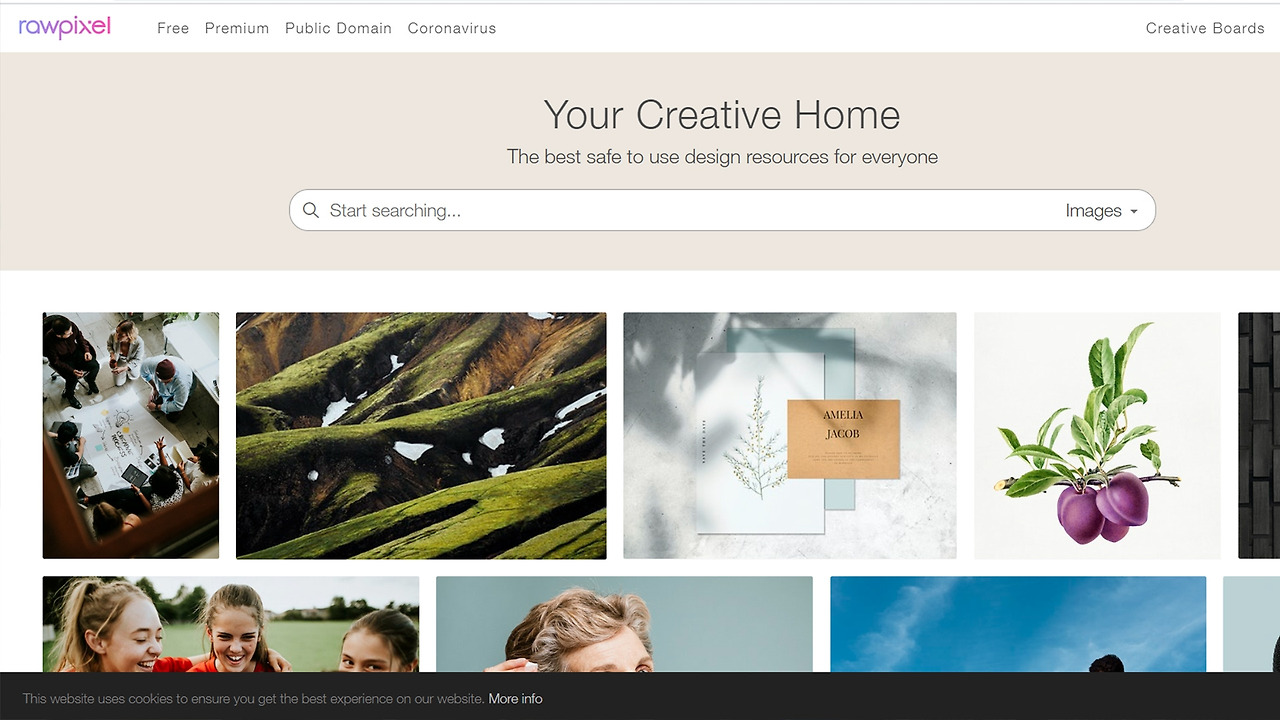Select the Coronavirus nav link
The width and height of the screenshot is (1280, 720).
coord(452,28)
